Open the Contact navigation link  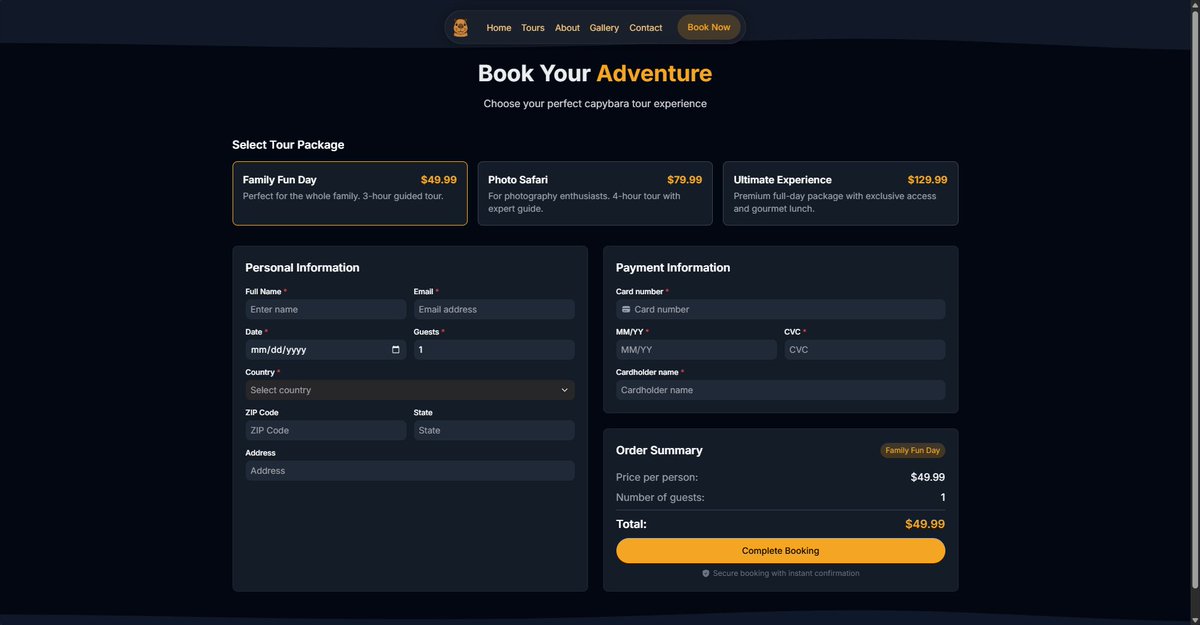pyautogui.click(x=646, y=28)
